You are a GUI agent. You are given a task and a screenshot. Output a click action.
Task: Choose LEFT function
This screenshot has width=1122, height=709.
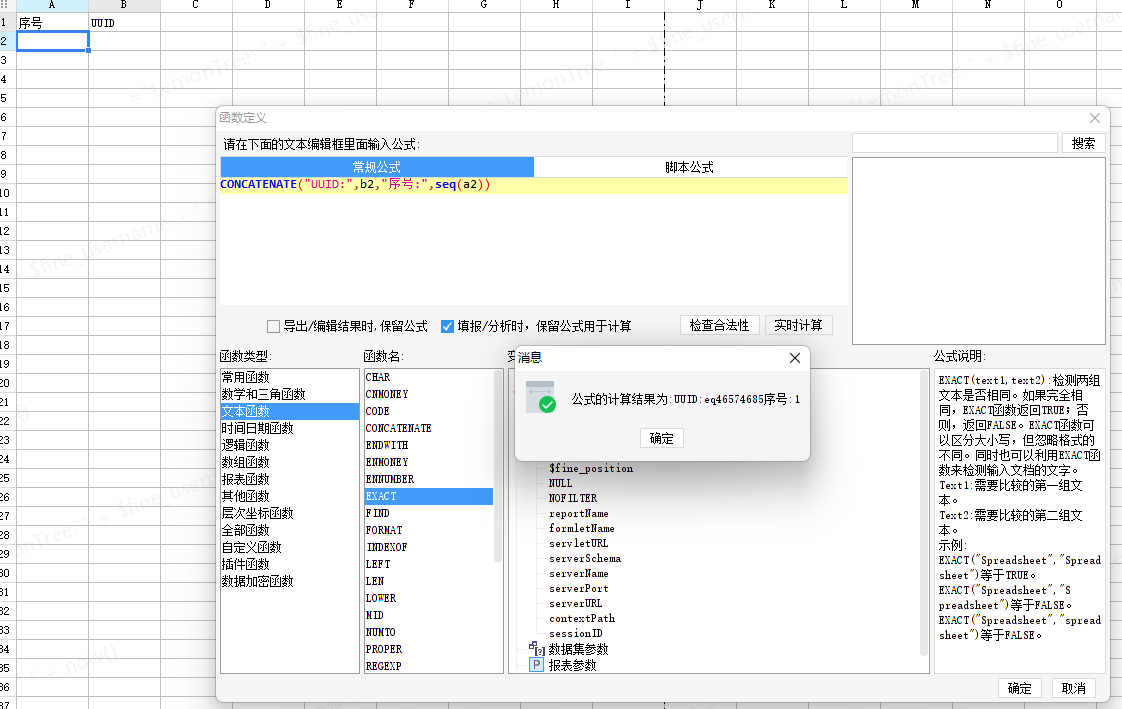(x=429, y=564)
